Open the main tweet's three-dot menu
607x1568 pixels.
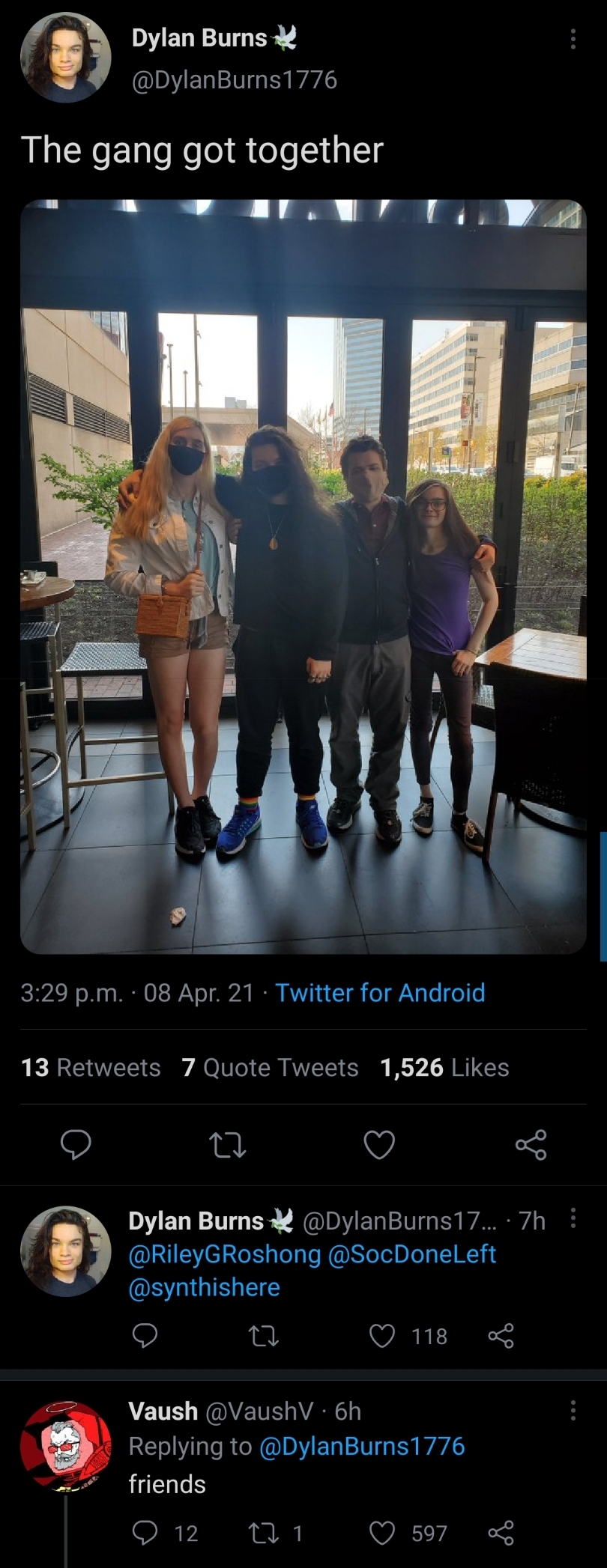tap(573, 39)
